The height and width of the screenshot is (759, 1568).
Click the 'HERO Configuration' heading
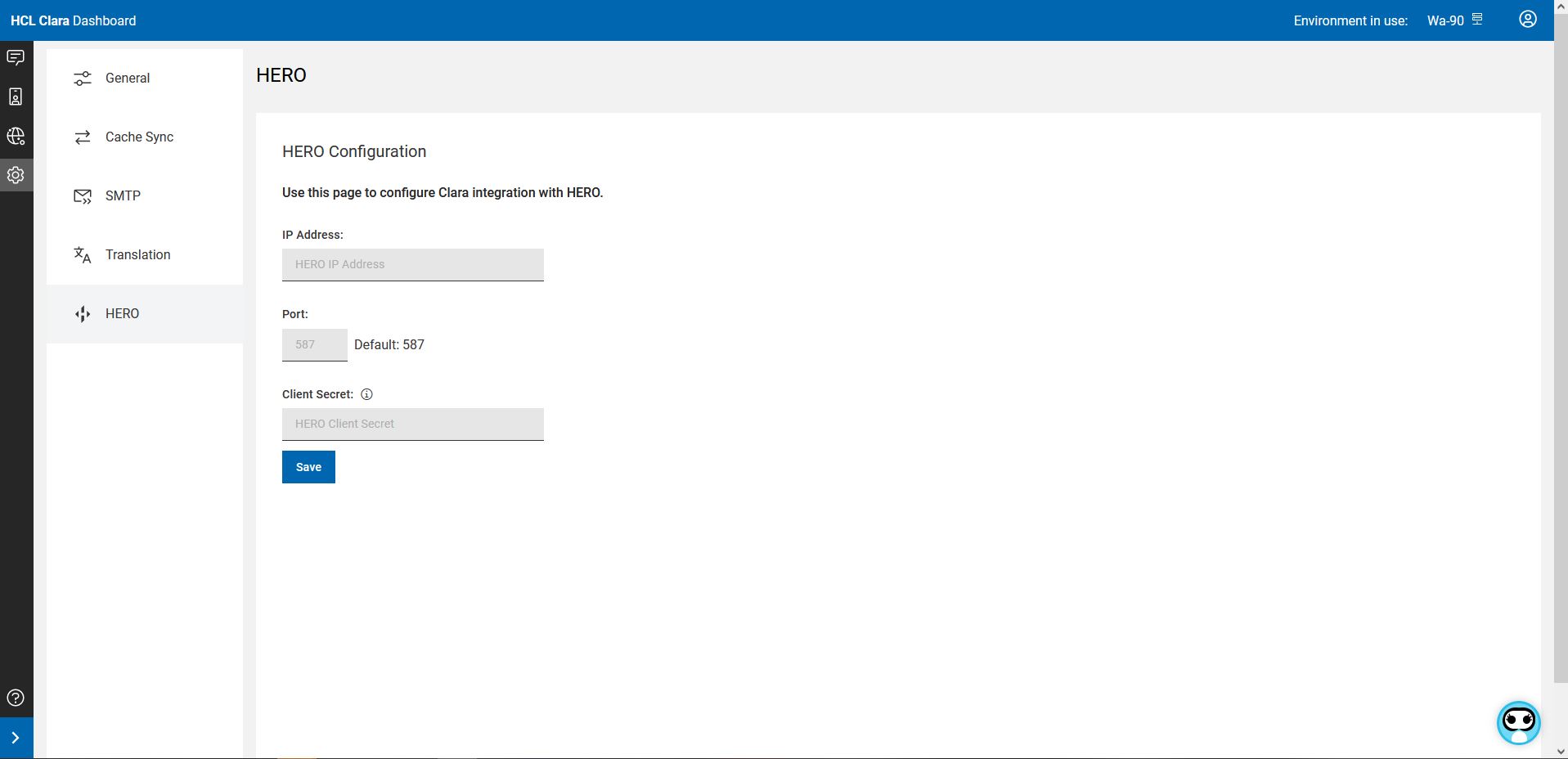click(x=354, y=151)
